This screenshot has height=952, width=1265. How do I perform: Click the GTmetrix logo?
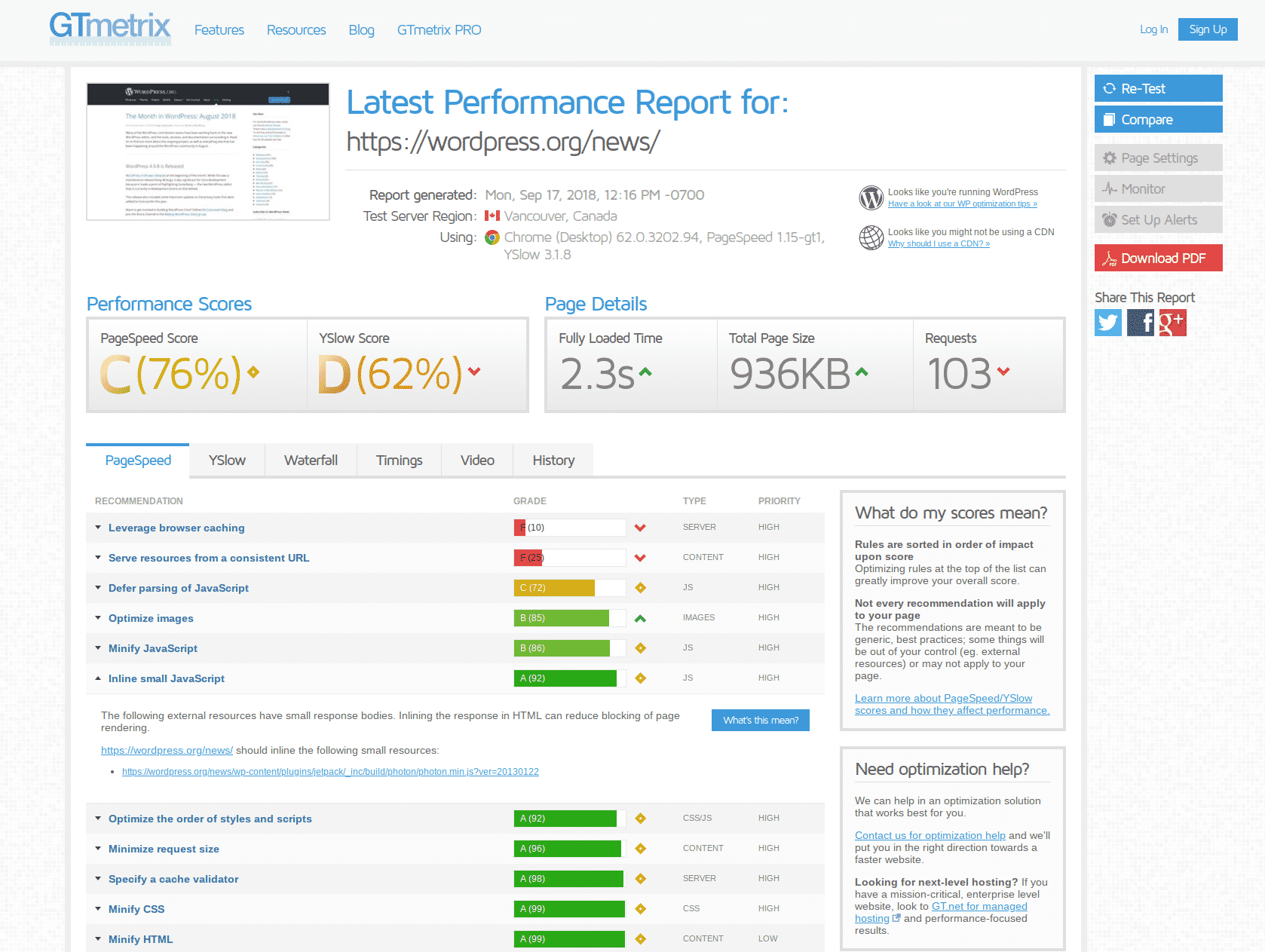coord(110,29)
